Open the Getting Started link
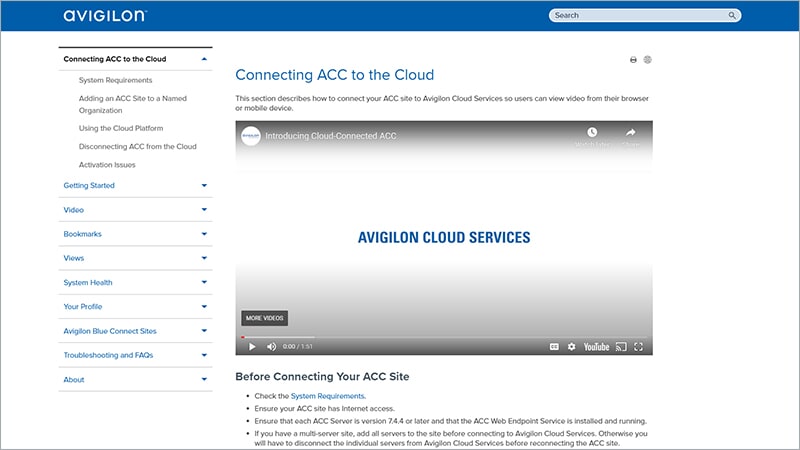Screen dimensions: 800x450 pos(89,185)
